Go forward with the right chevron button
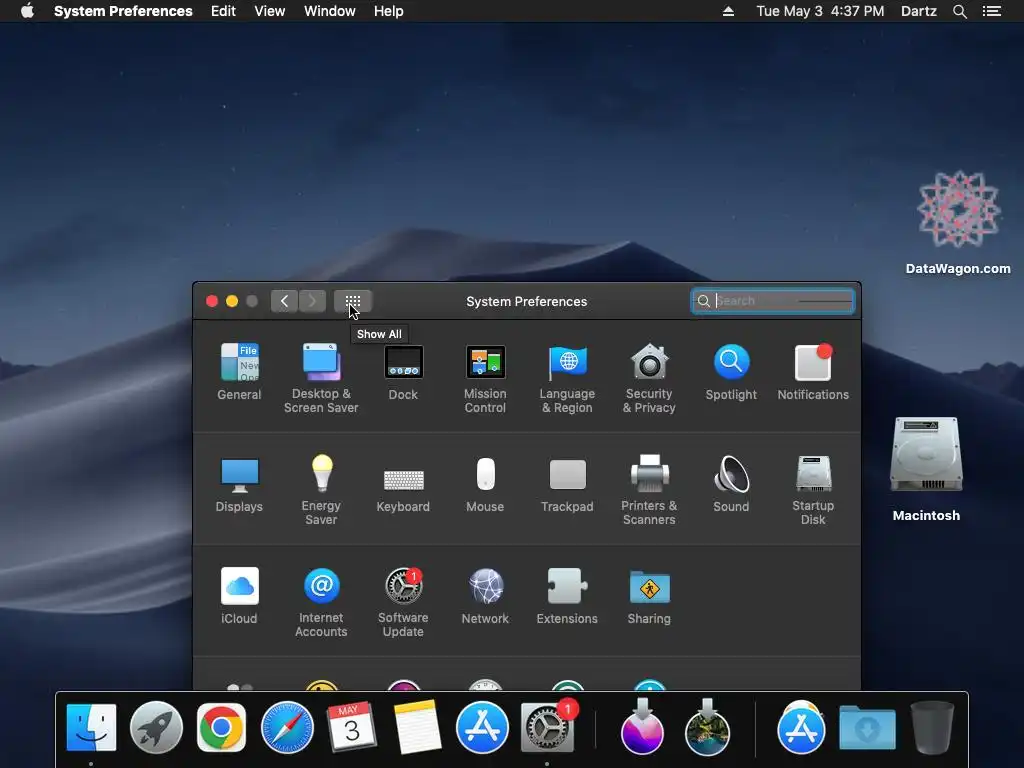1024x768 pixels. click(x=312, y=301)
